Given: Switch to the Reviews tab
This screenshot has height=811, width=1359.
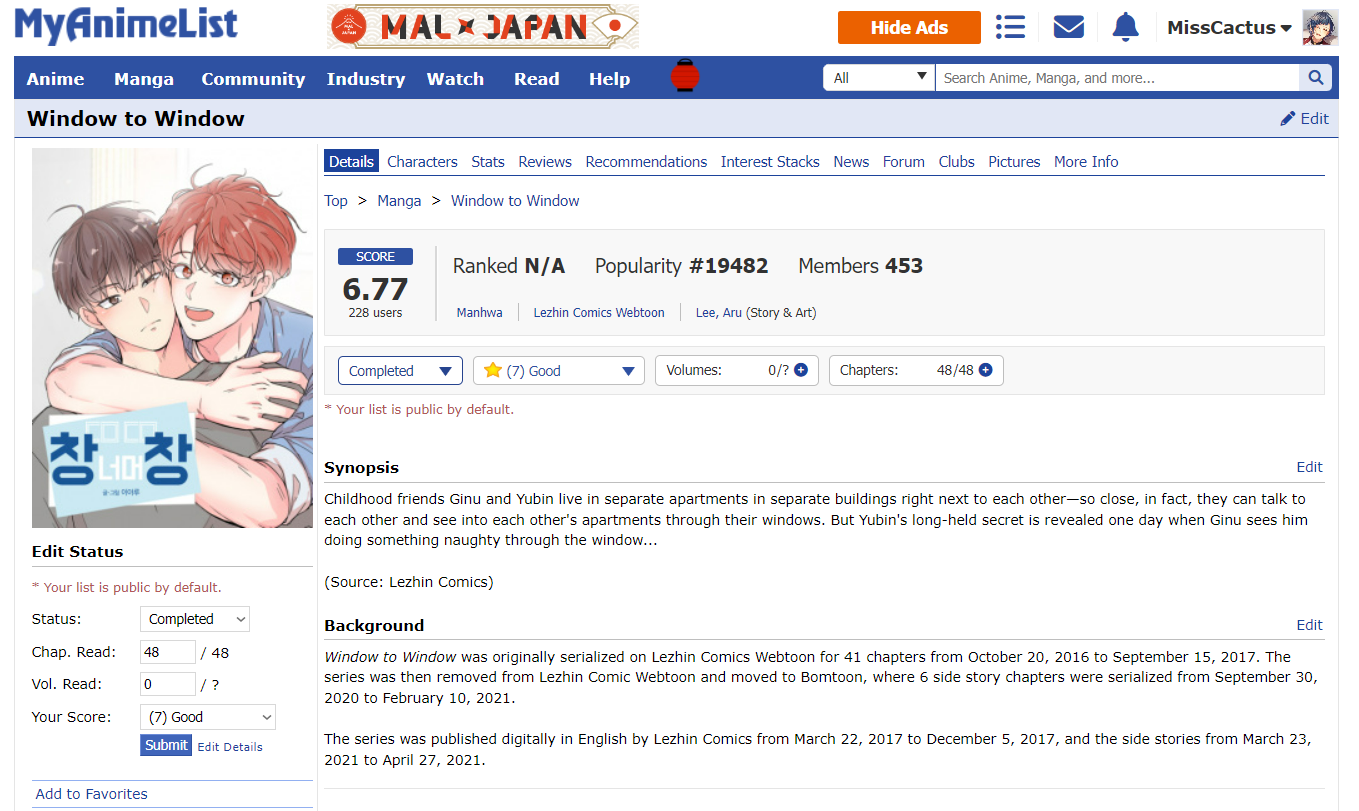Looking at the screenshot, I should click(545, 162).
